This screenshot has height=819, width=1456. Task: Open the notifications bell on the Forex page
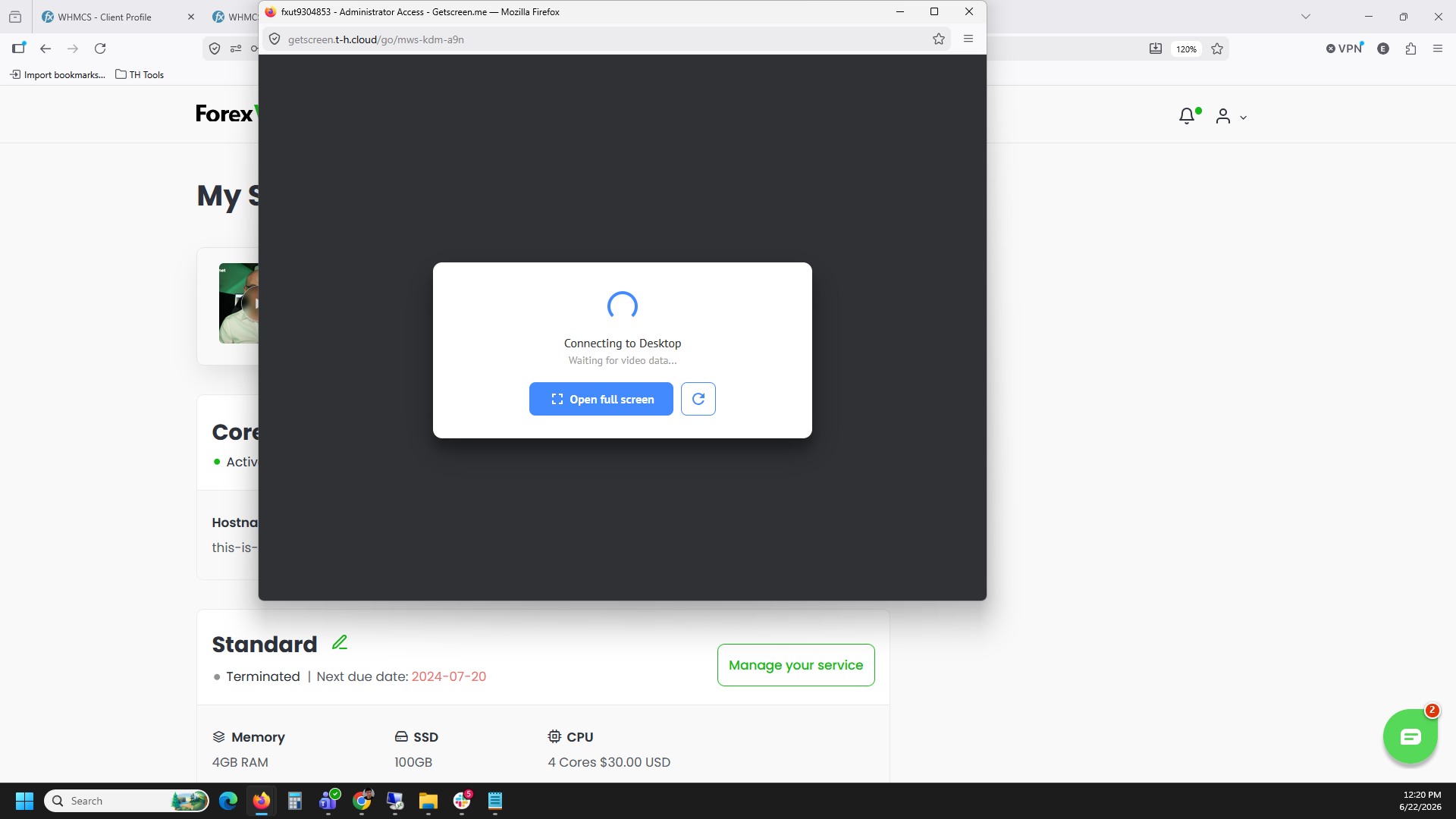coord(1187,116)
